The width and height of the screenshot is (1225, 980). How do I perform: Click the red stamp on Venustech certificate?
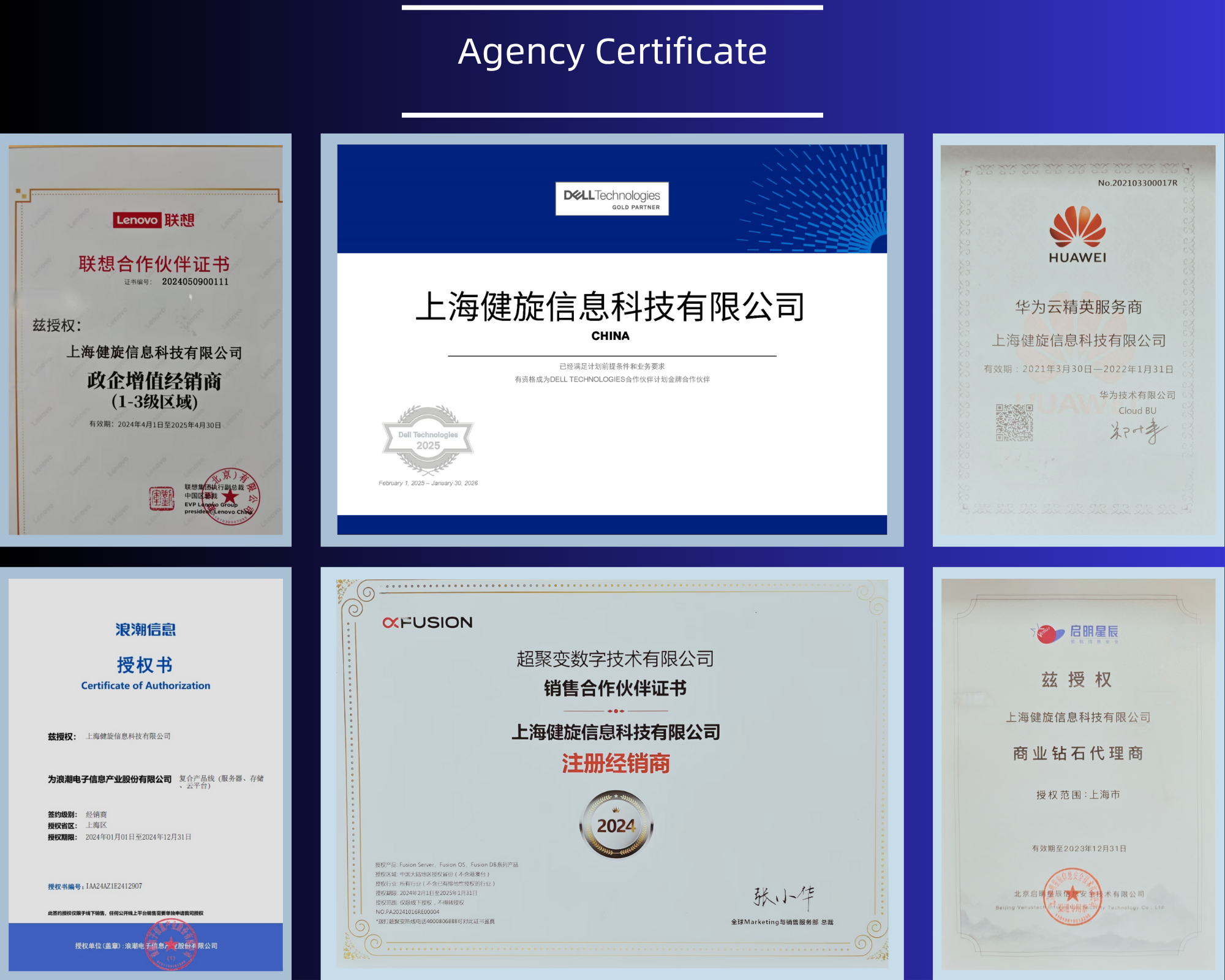coord(1073,896)
